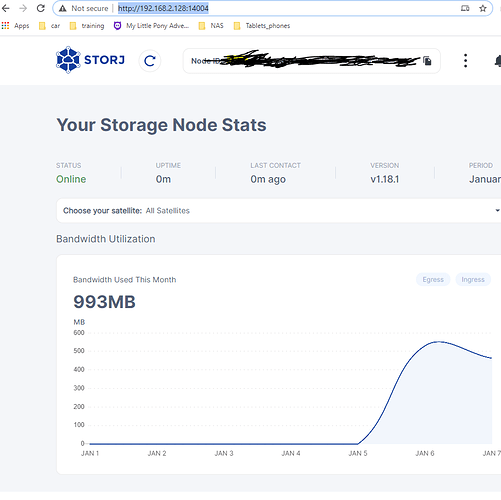Open My Little Pony Adve... bookmark
The height and width of the screenshot is (500, 501).
pyautogui.click(x=151, y=26)
